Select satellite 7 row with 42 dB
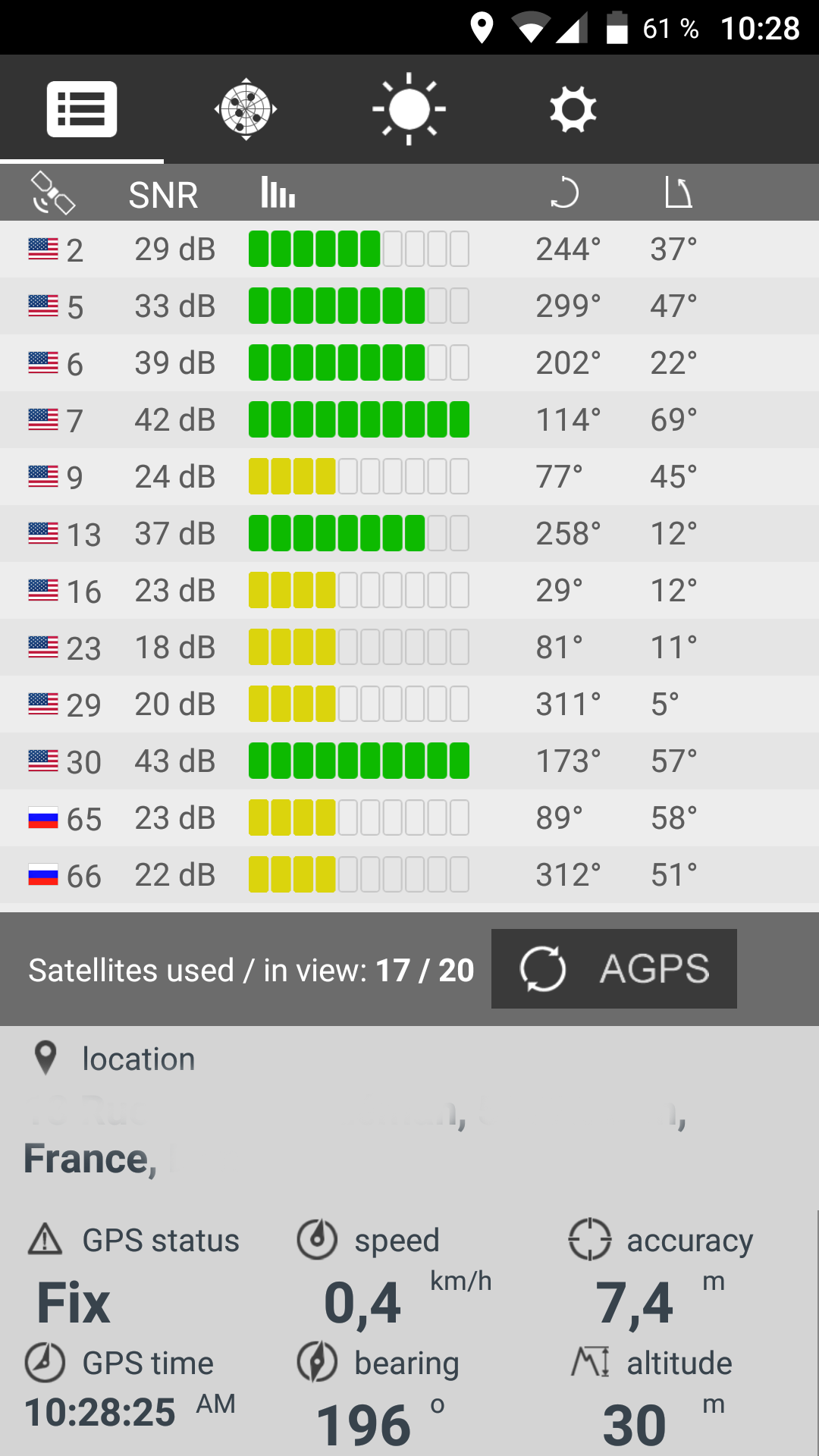The height and width of the screenshot is (1456, 819). click(409, 420)
